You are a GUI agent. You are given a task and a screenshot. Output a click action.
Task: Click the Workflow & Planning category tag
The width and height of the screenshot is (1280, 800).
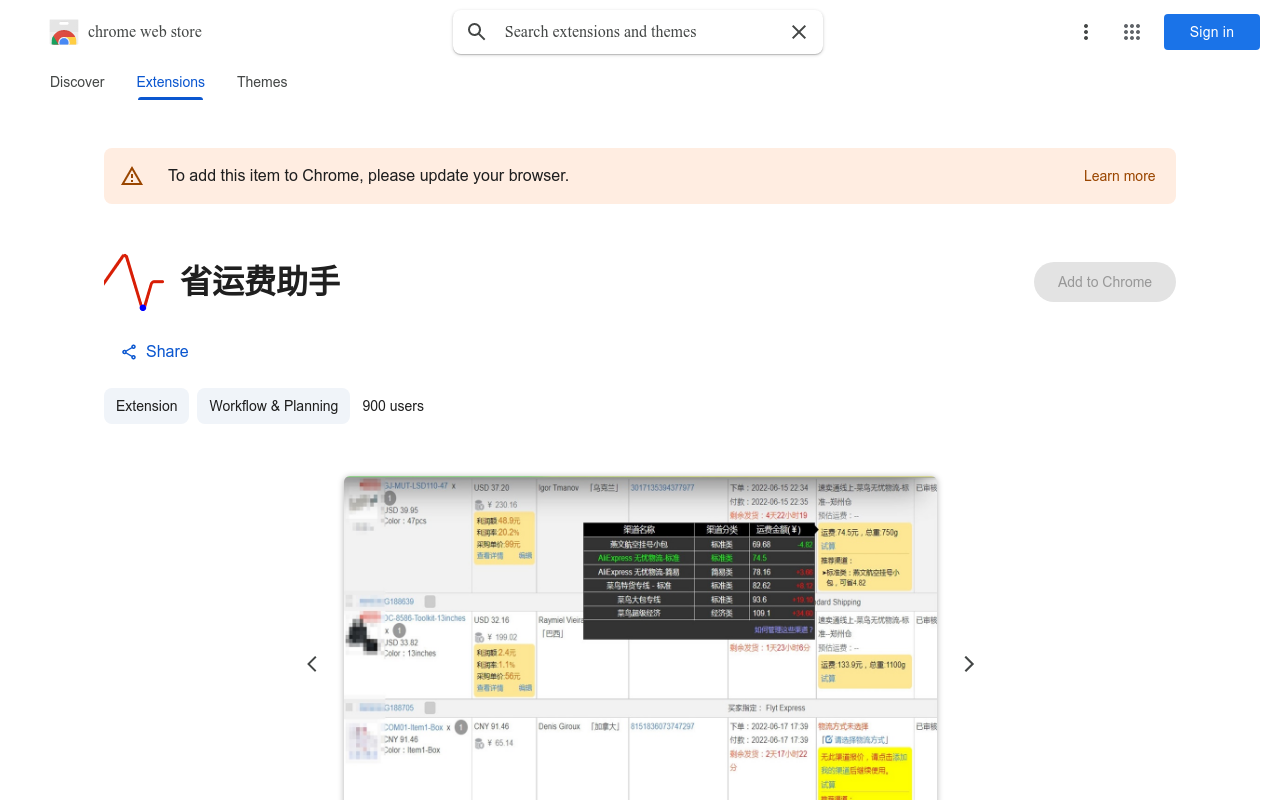pos(273,406)
